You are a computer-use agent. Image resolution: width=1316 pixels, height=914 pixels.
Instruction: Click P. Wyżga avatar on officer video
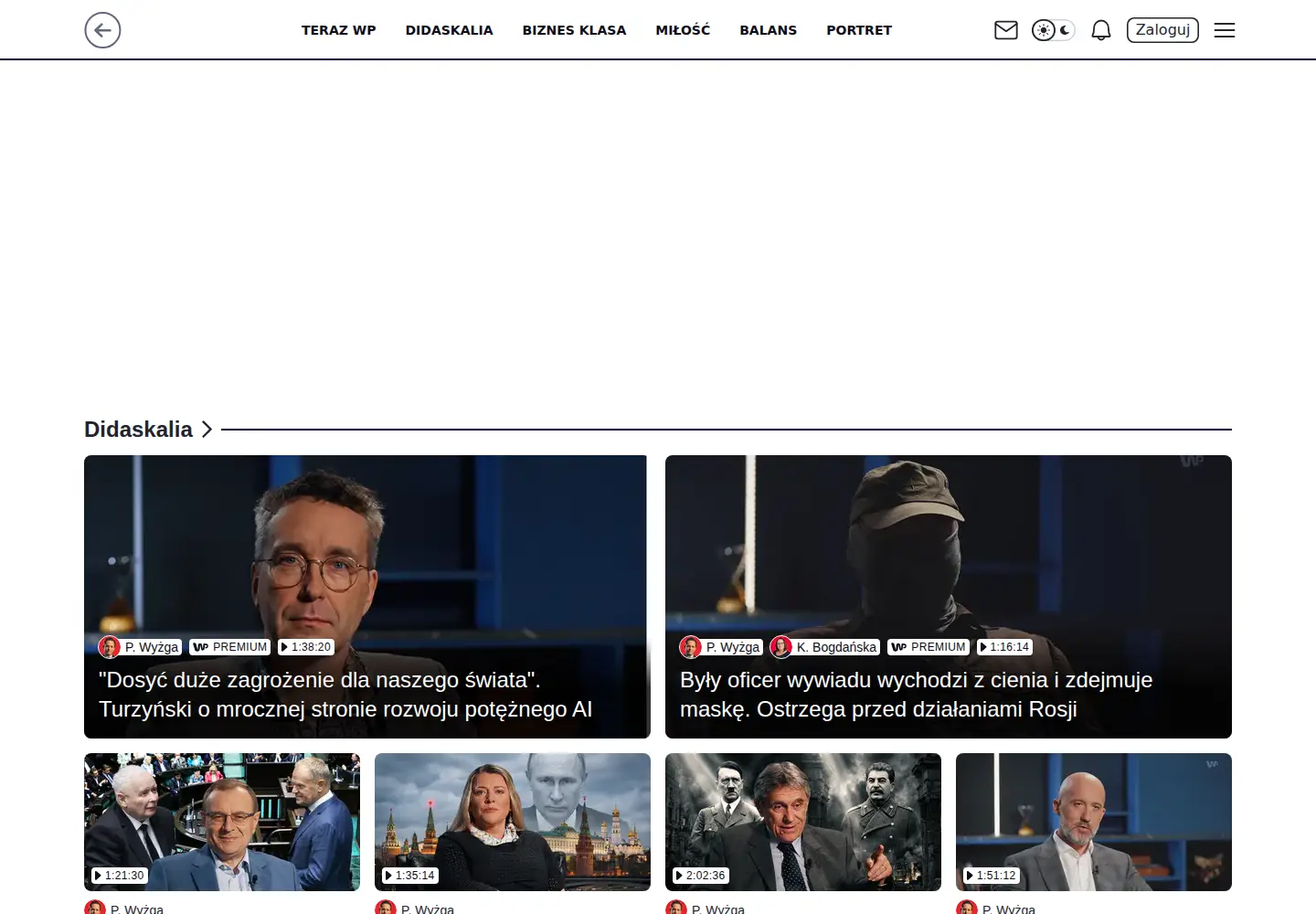(691, 647)
